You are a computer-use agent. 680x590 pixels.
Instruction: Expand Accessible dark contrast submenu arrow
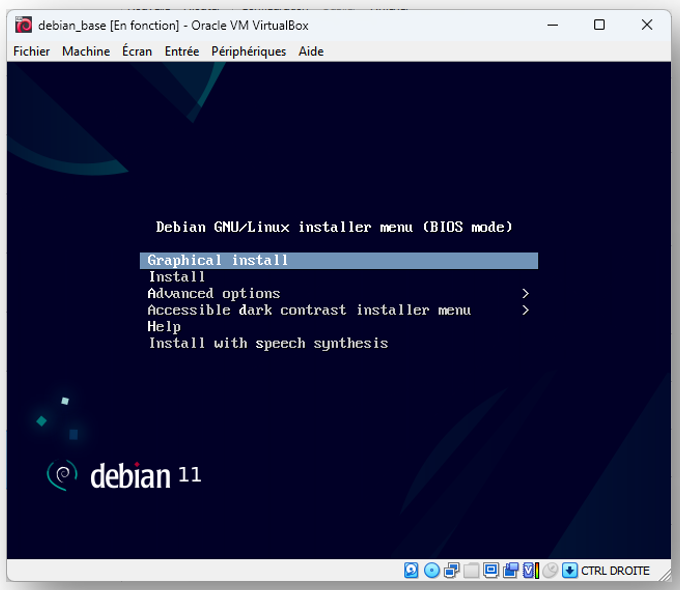(x=525, y=310)
